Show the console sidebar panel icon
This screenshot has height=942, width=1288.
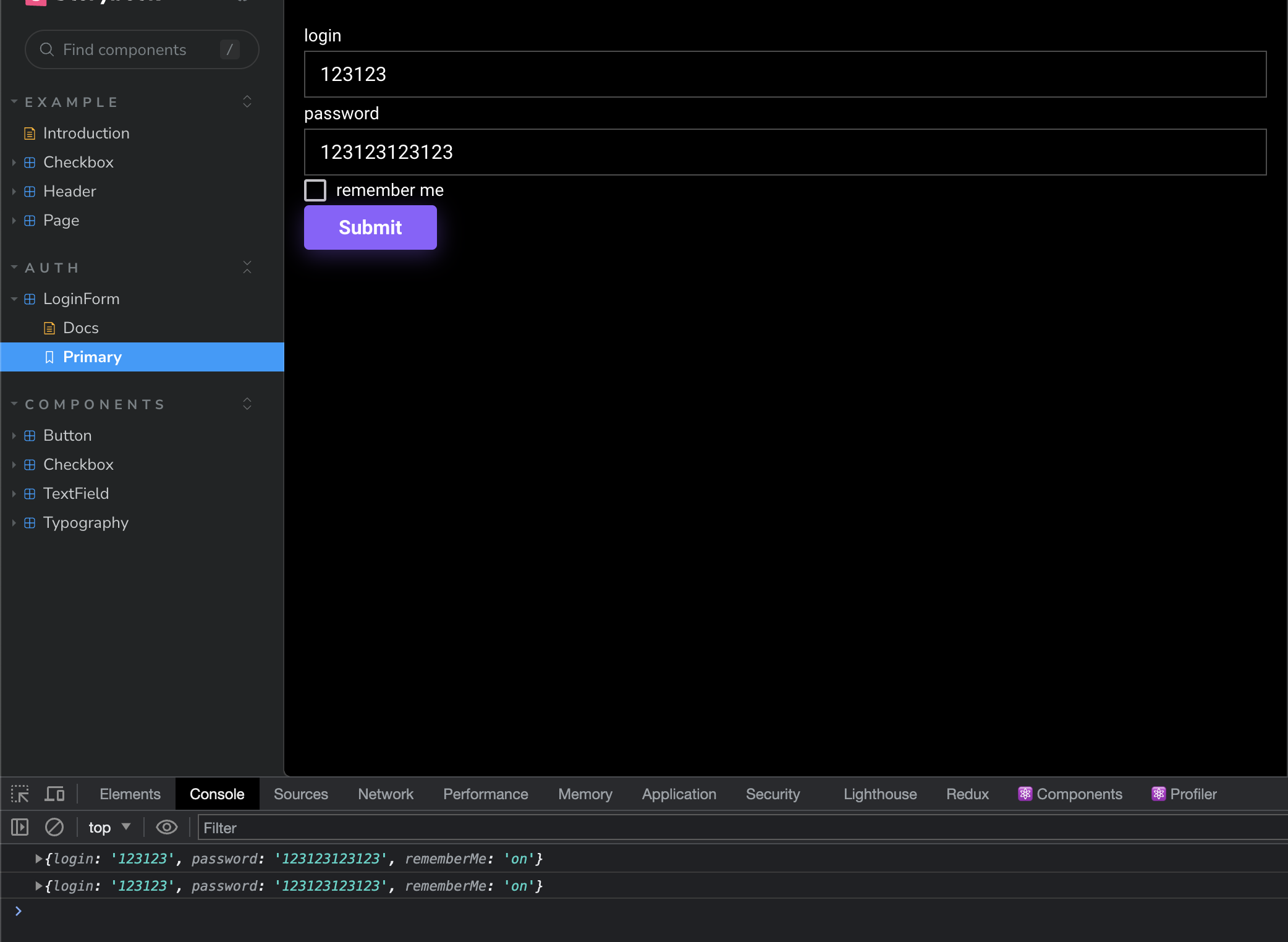tap(20, 827)
